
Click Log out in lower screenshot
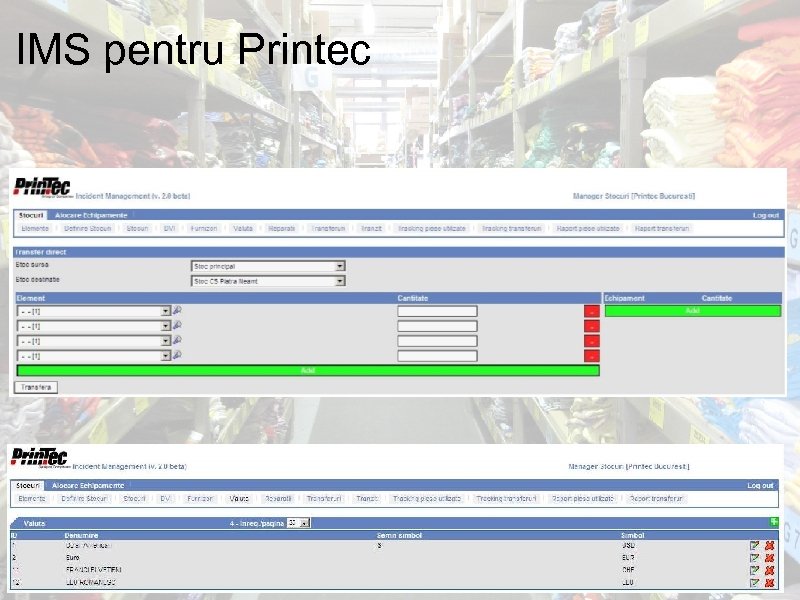tap(760, 485)
